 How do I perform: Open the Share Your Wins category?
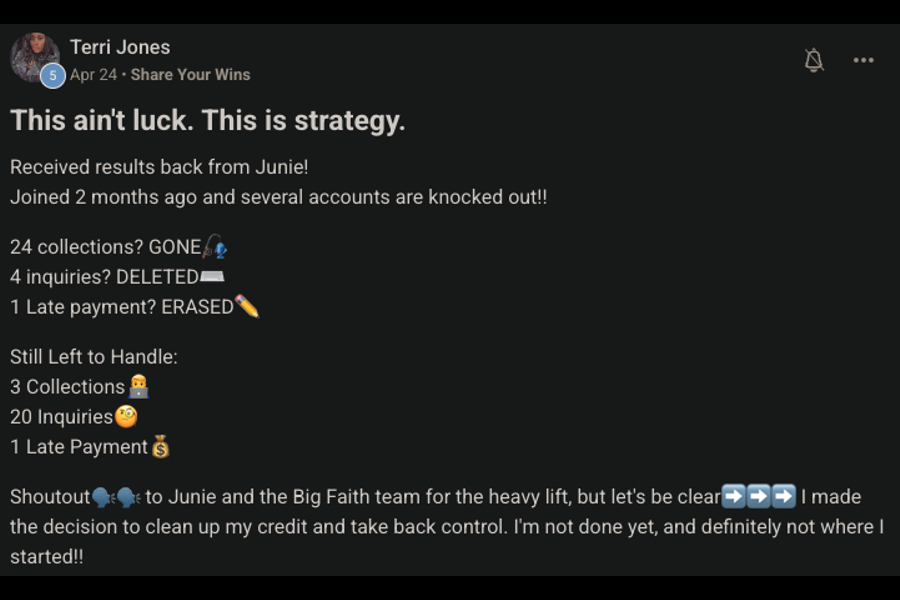(191, 75)
